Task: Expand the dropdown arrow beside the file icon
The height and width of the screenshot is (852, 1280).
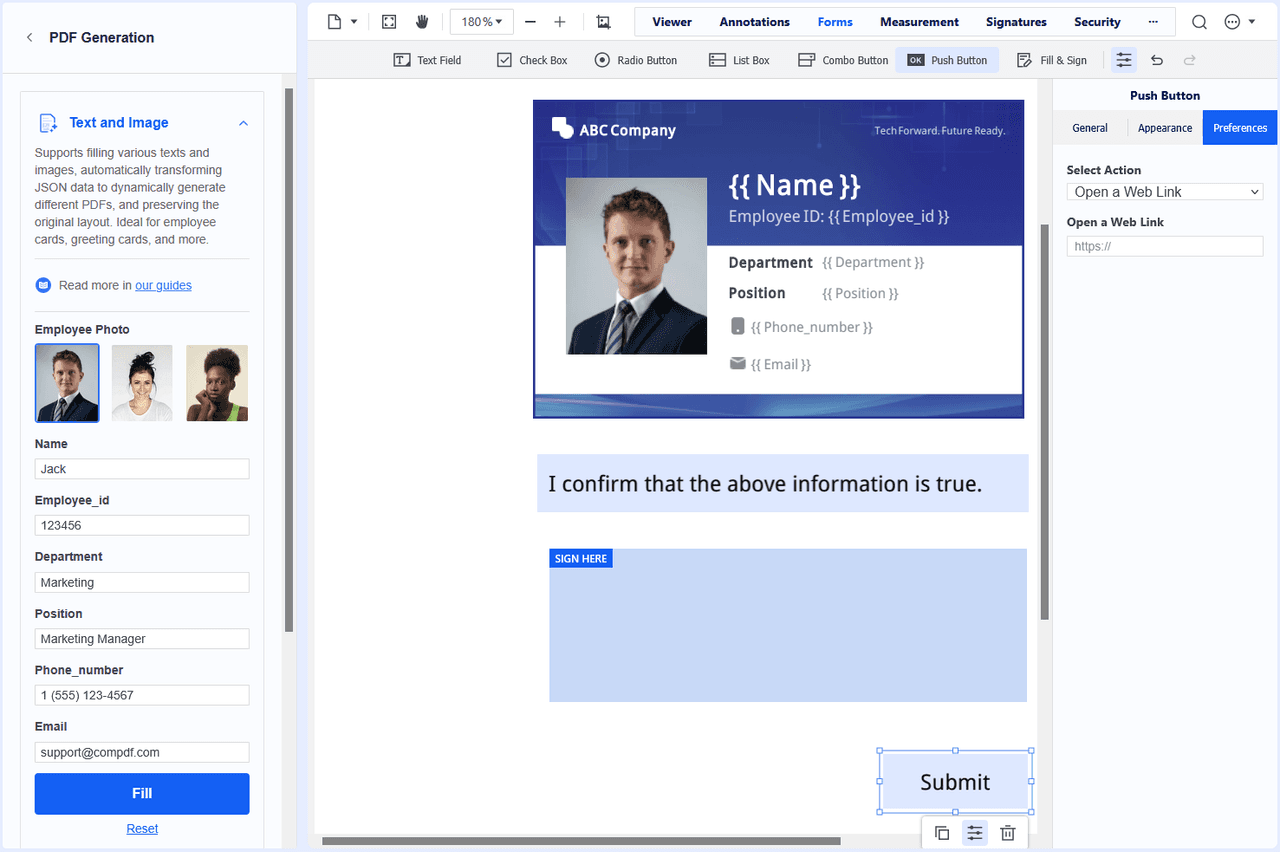Action: pyautogui.click(x=354, y=22)
